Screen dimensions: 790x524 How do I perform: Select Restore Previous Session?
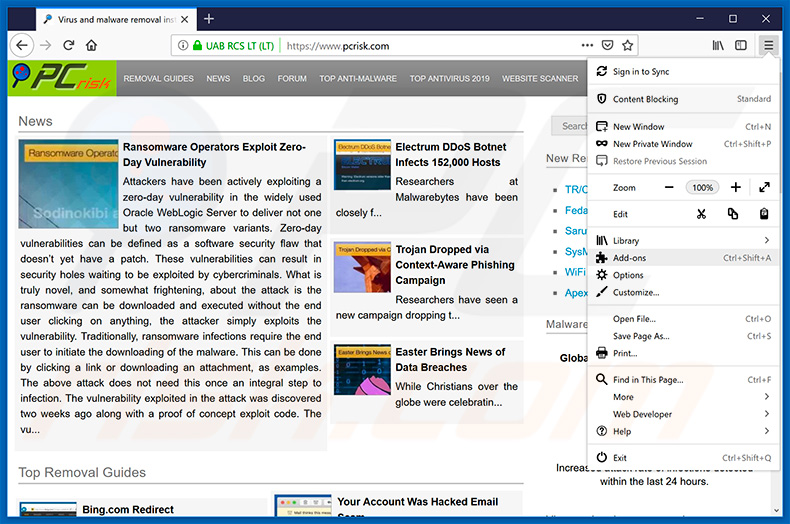(683, 161)
